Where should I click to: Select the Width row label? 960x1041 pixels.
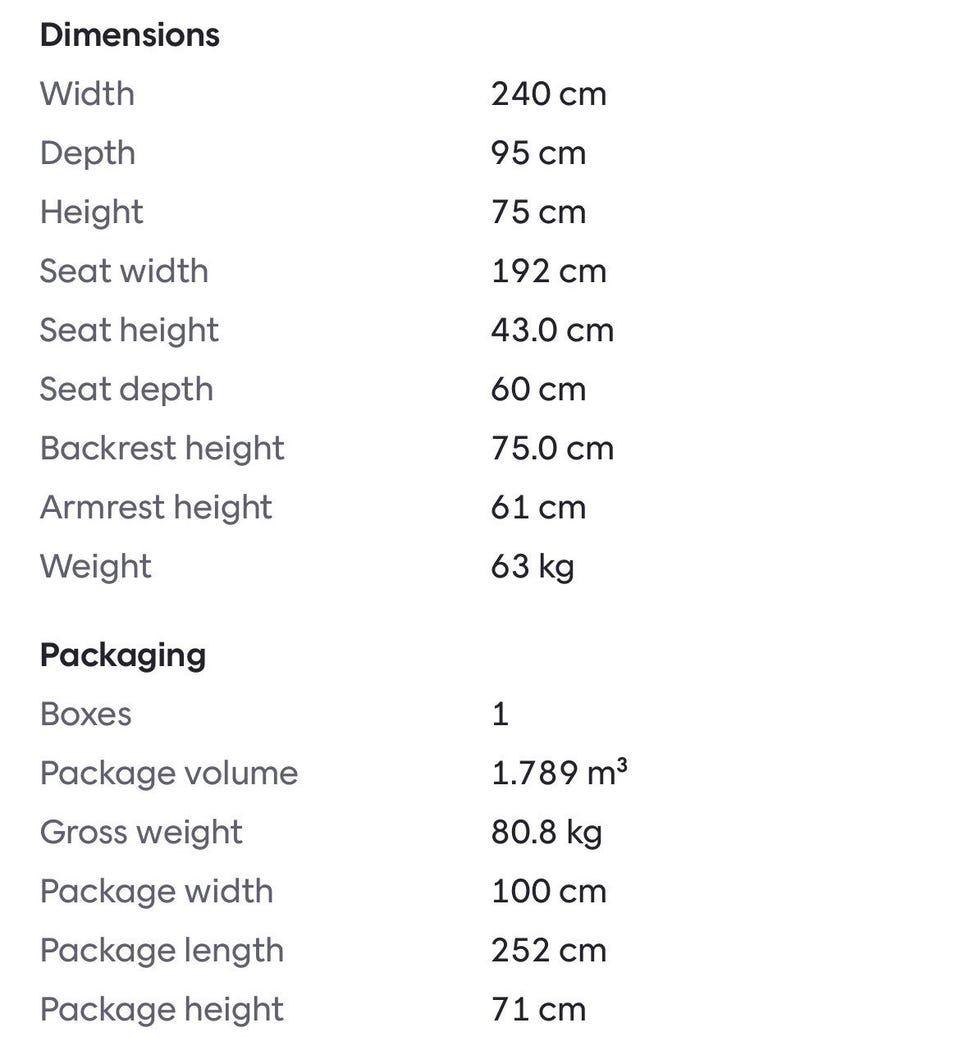(86, 94)
